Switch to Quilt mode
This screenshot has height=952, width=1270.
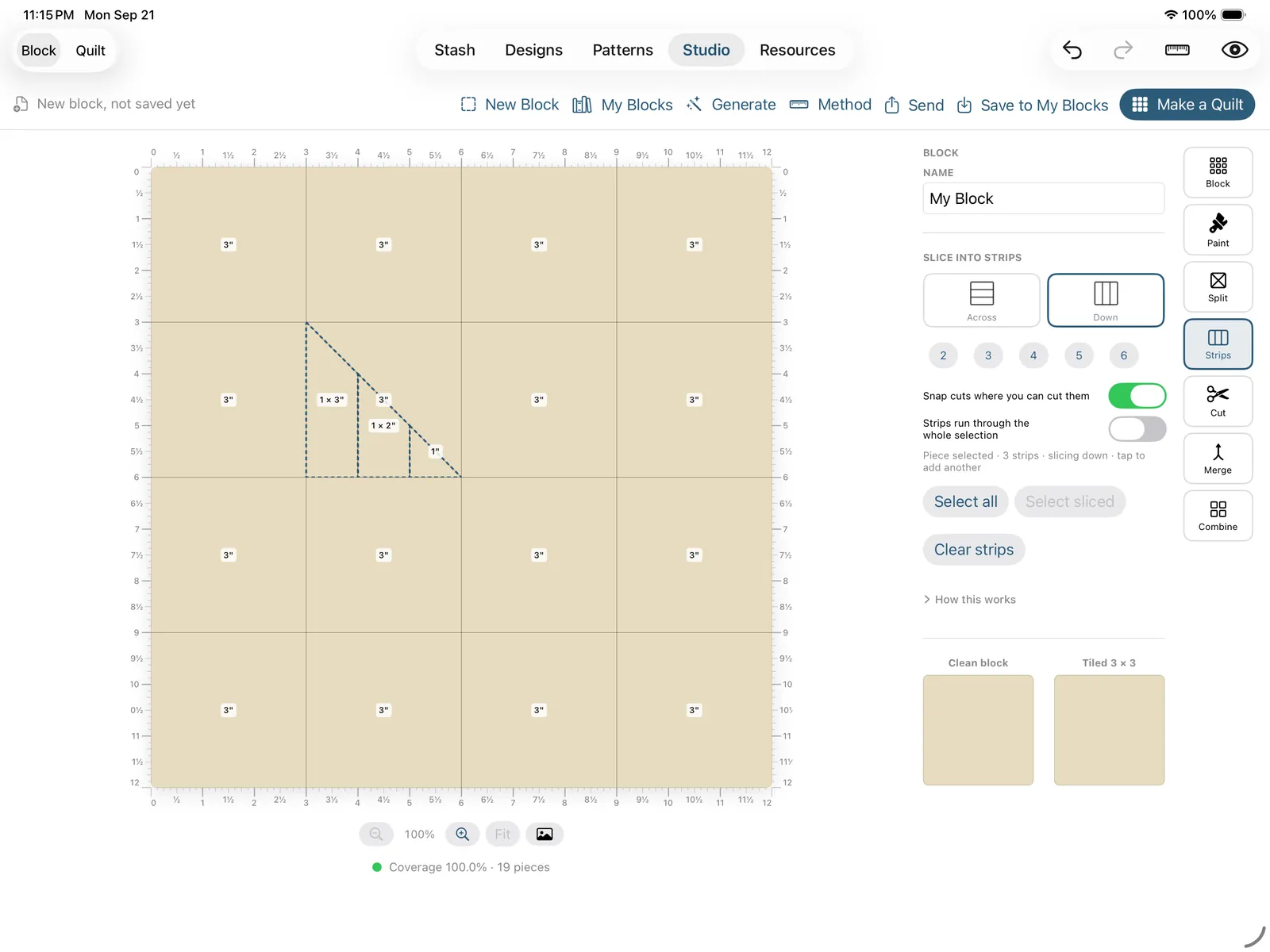point(90,51)
